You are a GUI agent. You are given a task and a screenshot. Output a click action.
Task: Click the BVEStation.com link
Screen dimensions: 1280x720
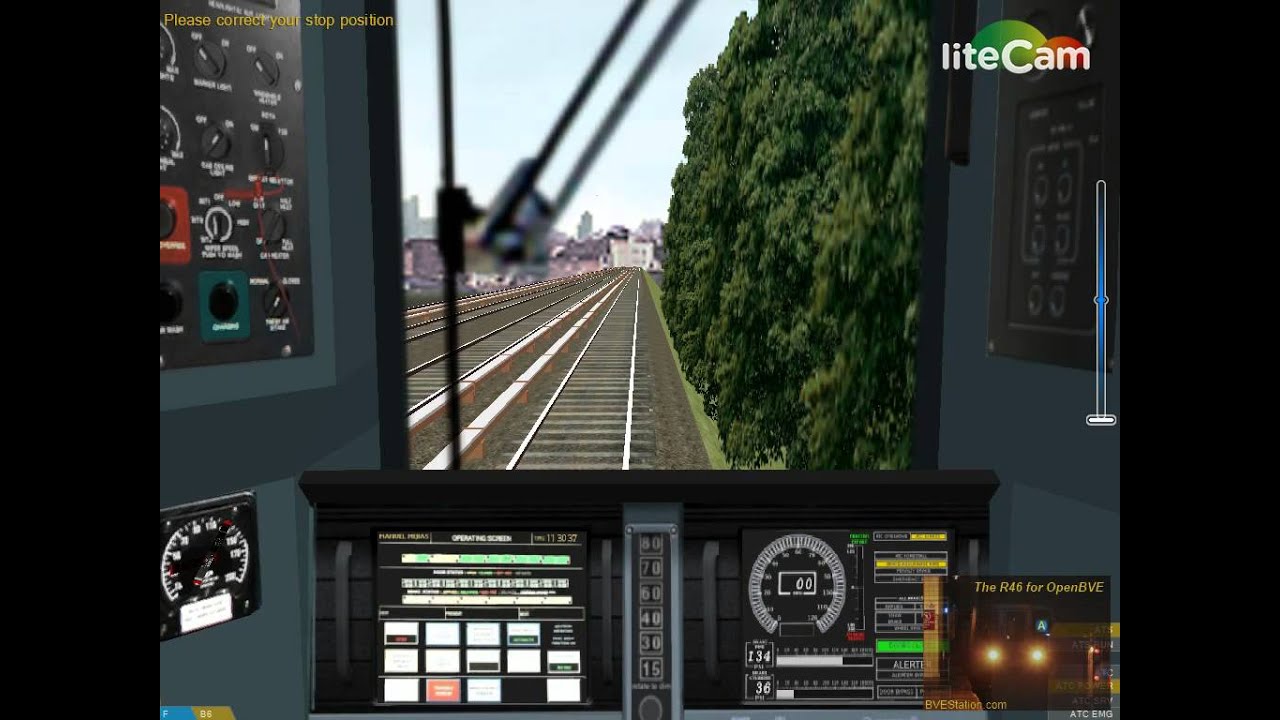(965, 704)
